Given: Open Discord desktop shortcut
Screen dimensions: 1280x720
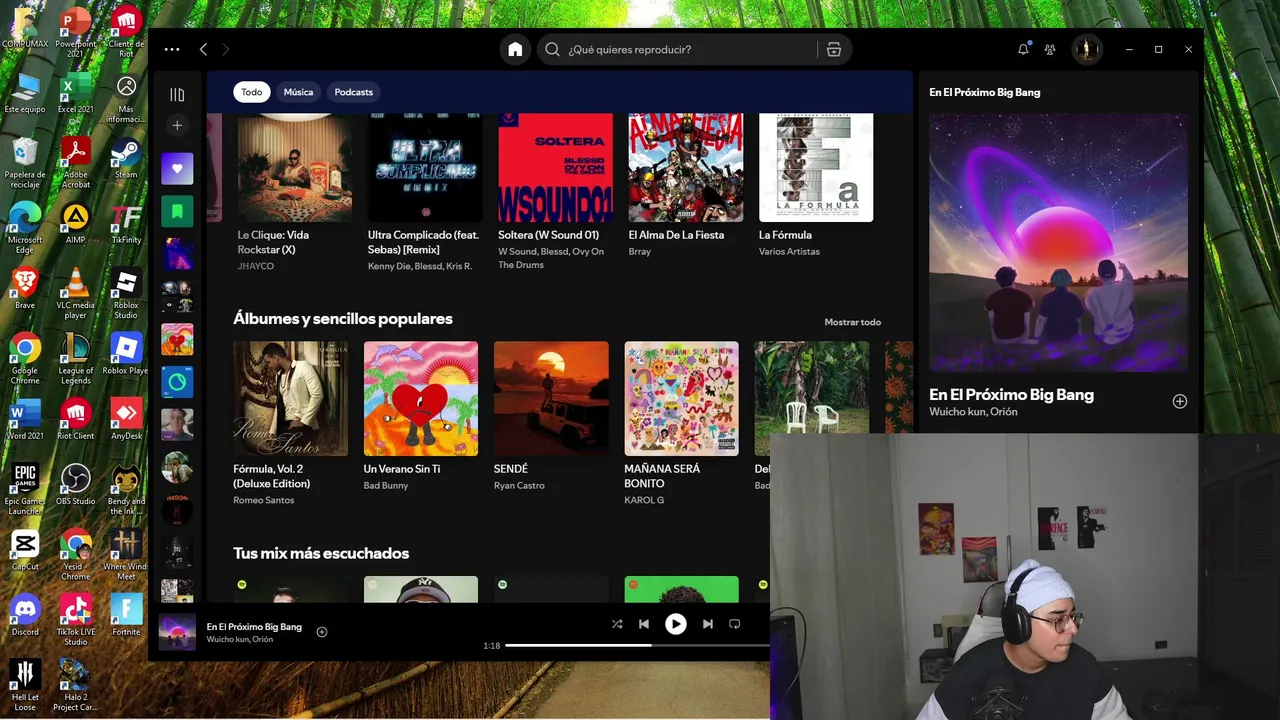Looking at the screenshot, I should [25, 615].
